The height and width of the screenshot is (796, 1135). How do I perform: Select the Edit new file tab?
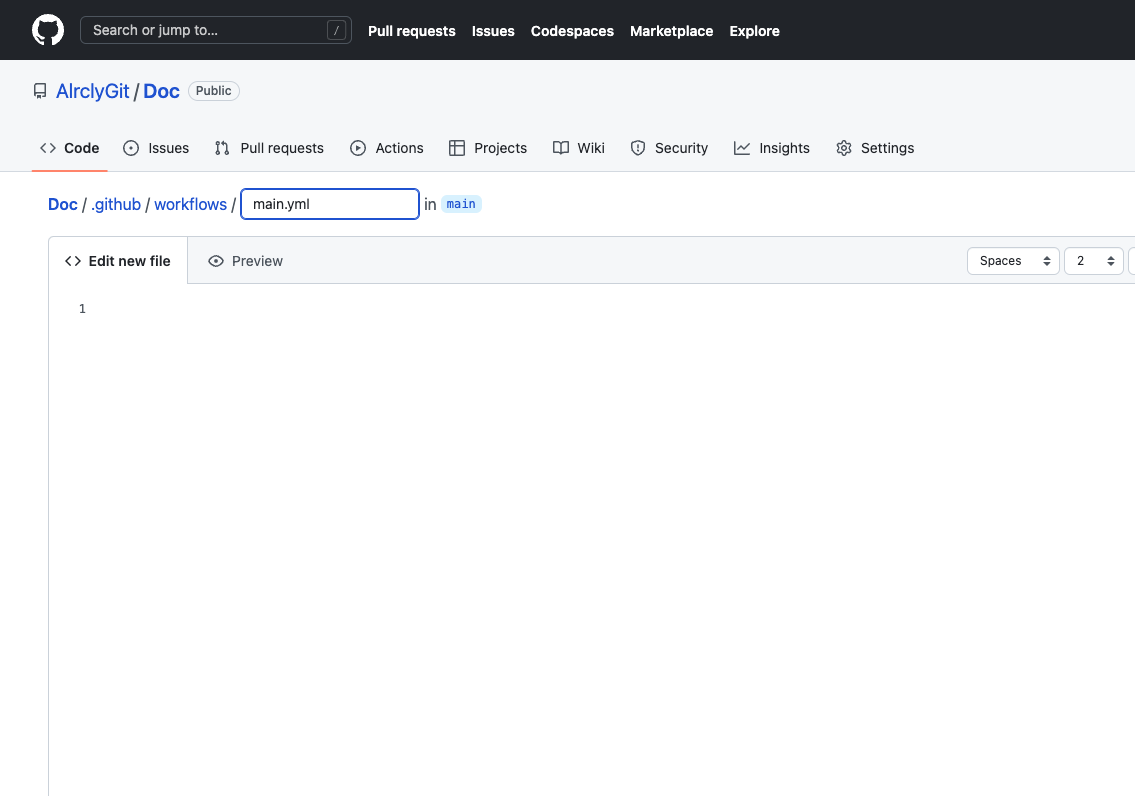[x=118, y=261]
